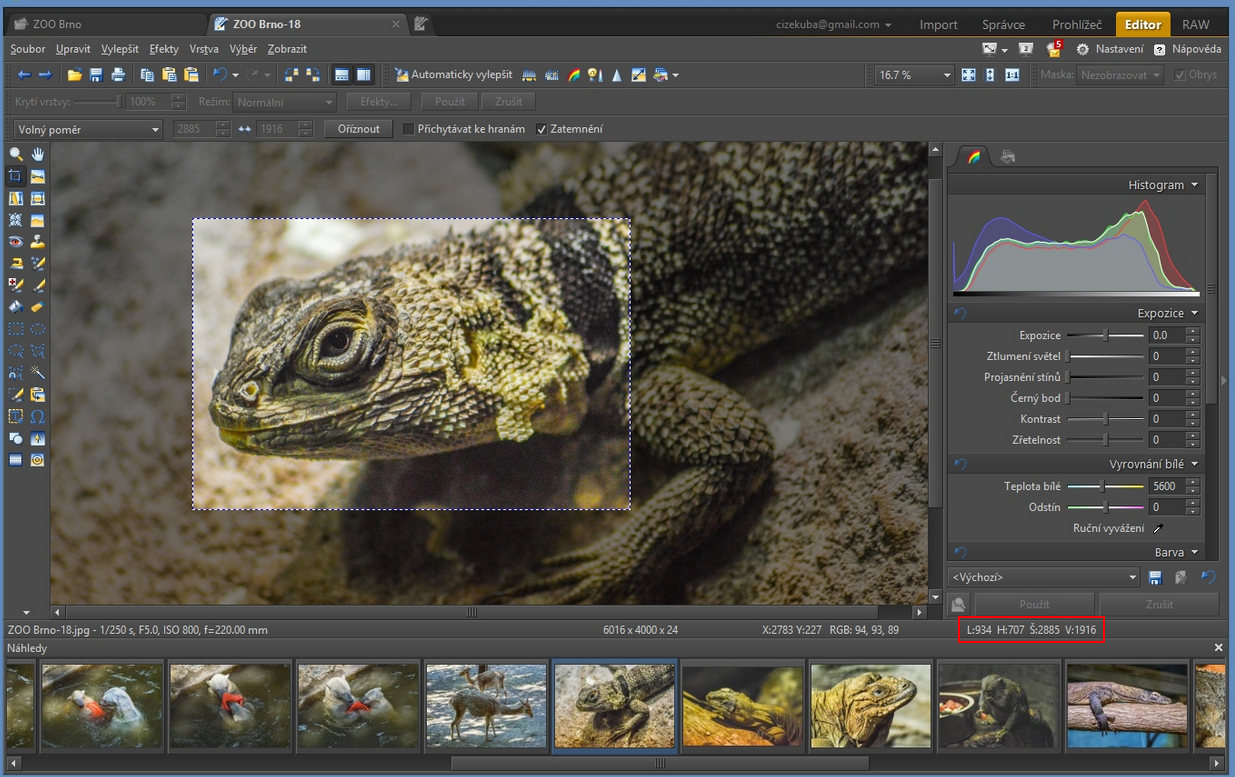Click the Kontrast slider handle
The width and height of the screenshot is (1235, 777).
pos(1105,419)
